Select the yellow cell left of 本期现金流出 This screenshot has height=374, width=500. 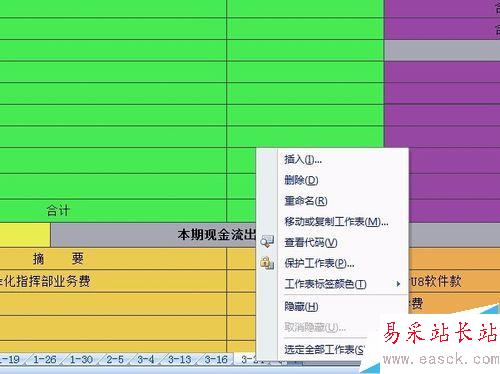click(x=25, y=235)
